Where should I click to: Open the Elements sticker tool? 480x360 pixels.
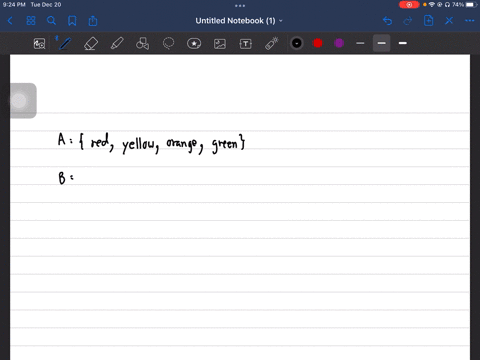(194, 43)
